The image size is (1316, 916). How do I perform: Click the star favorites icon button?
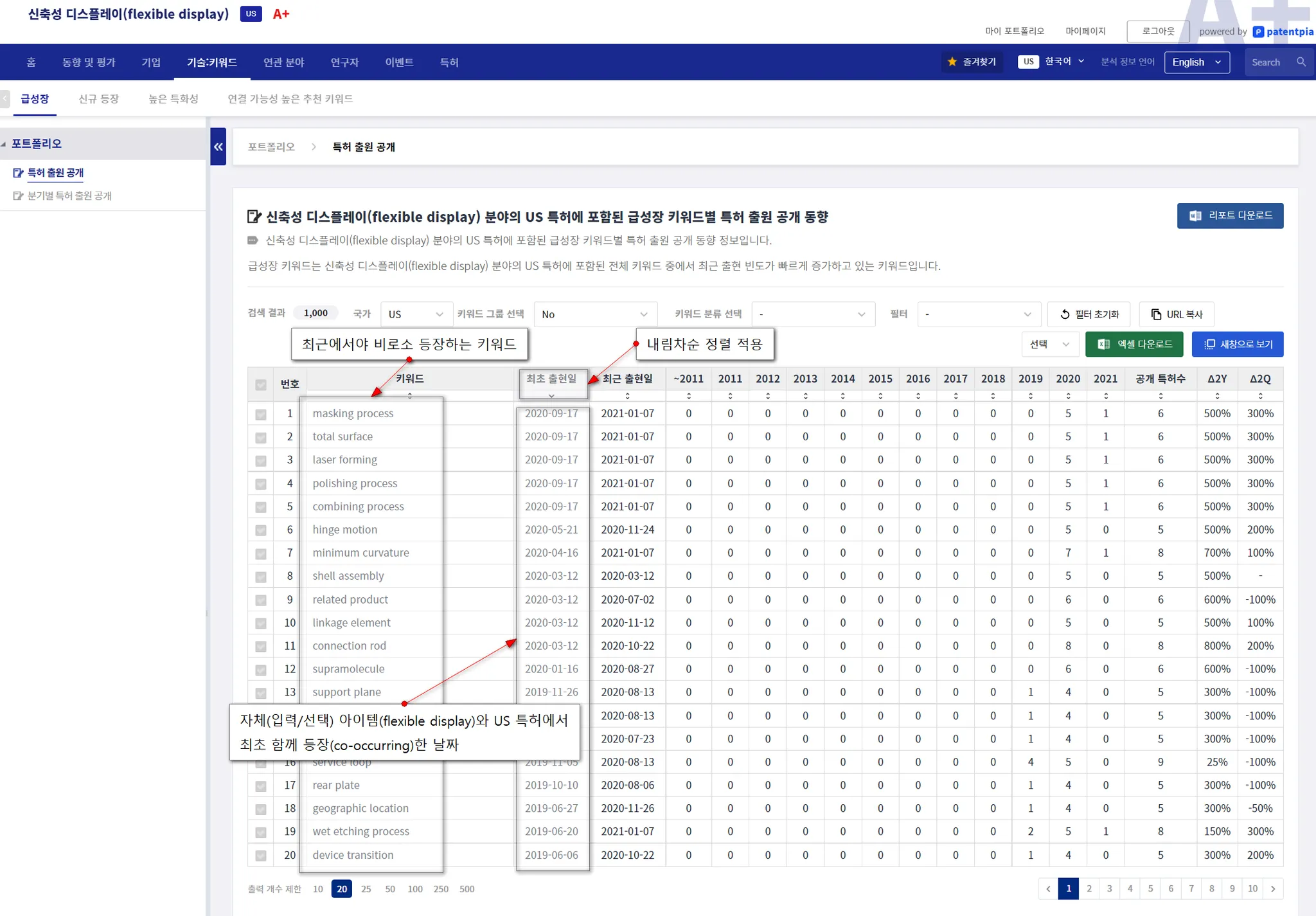tap(952, 62)
